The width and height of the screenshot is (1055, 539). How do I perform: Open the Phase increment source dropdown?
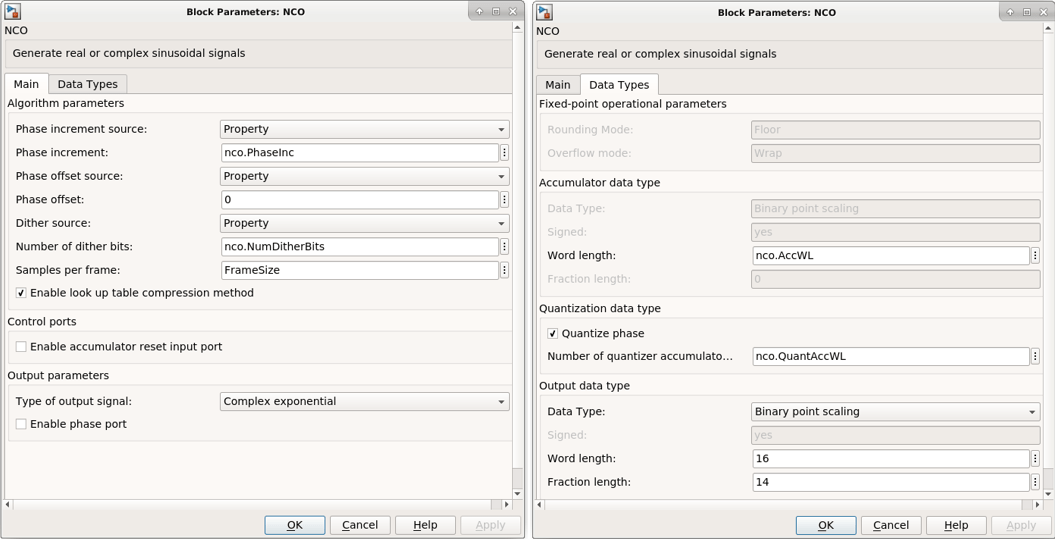[x=364, y=129]
